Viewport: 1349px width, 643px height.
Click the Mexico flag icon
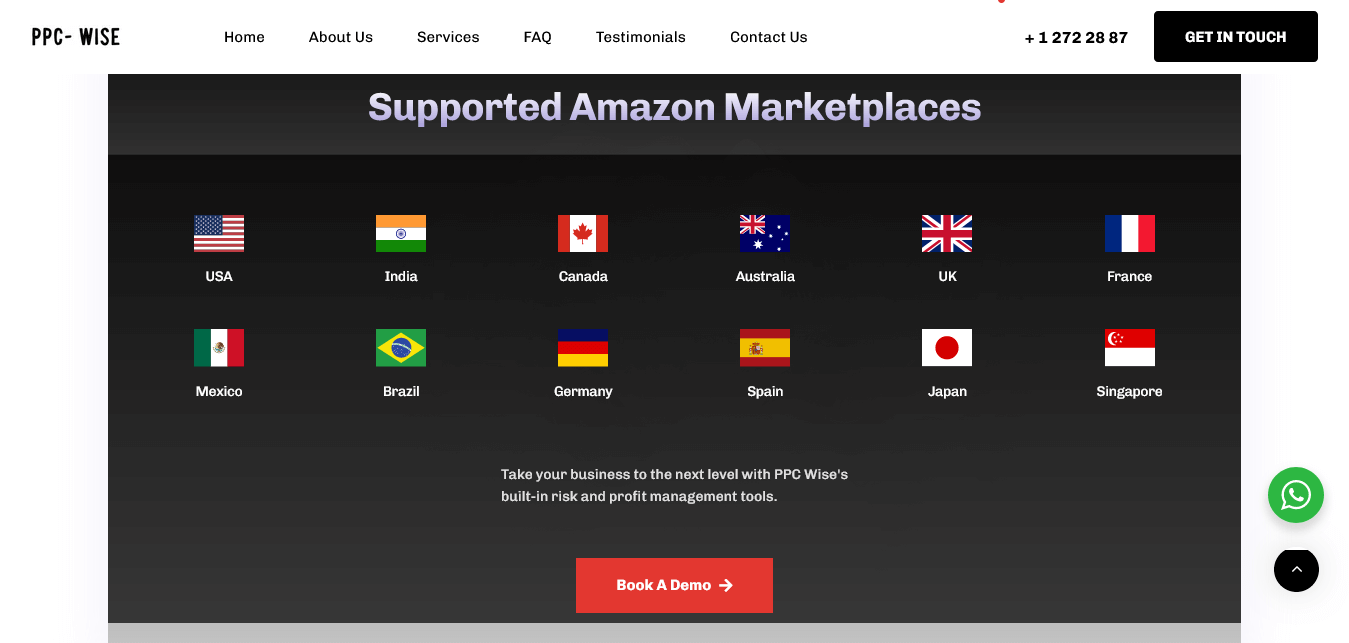pyautogui.click(x=219, y=348)
